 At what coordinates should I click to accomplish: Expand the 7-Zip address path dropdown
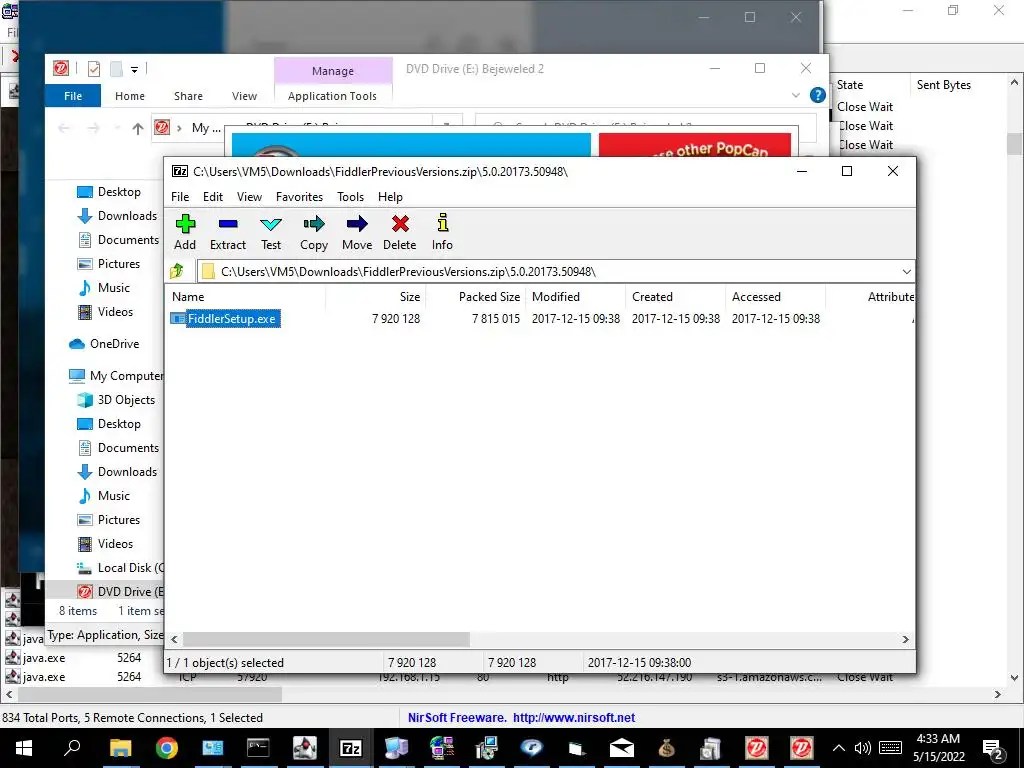point(906,272)
